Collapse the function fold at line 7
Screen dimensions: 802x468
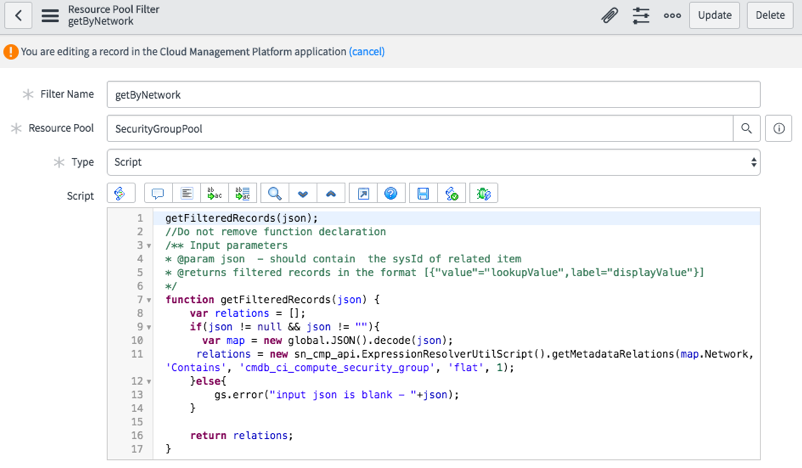[x=149, y=300]
